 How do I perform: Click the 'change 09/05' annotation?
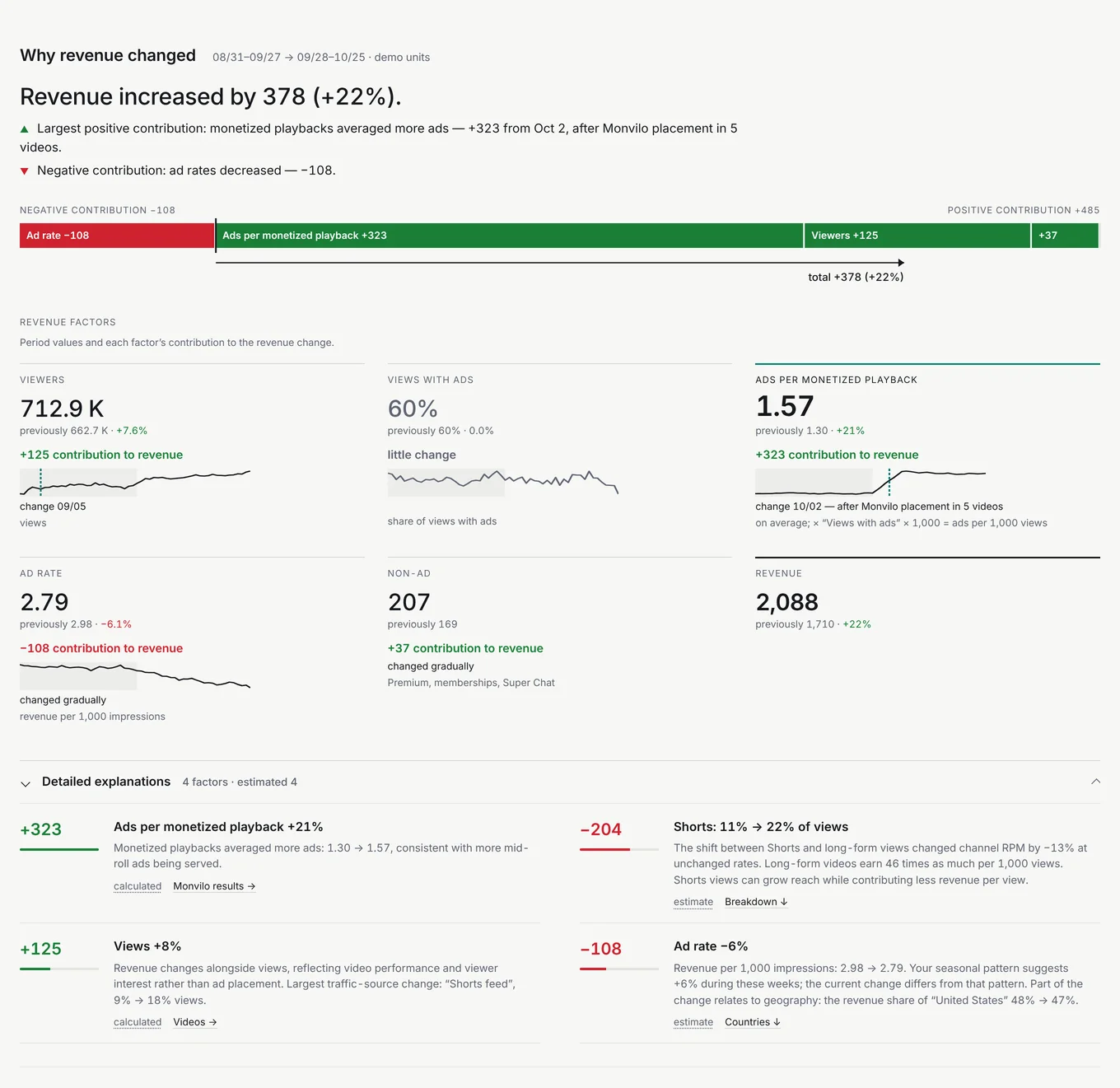tap(53, 507)
